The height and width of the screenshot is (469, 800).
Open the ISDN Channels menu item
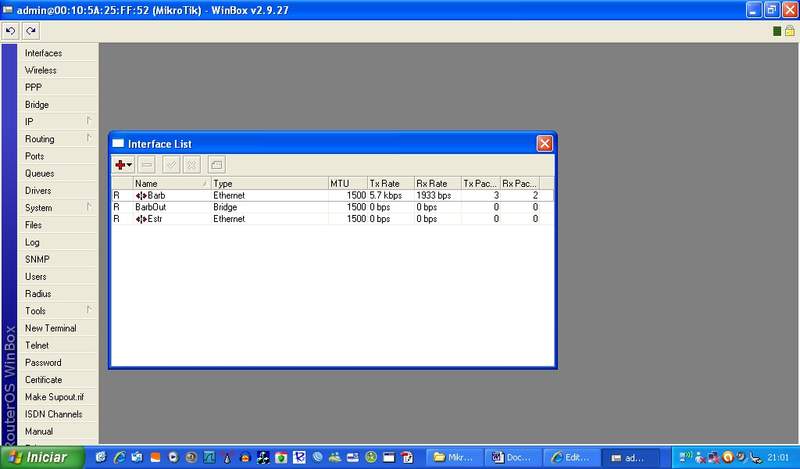click(x=53, y=414)
